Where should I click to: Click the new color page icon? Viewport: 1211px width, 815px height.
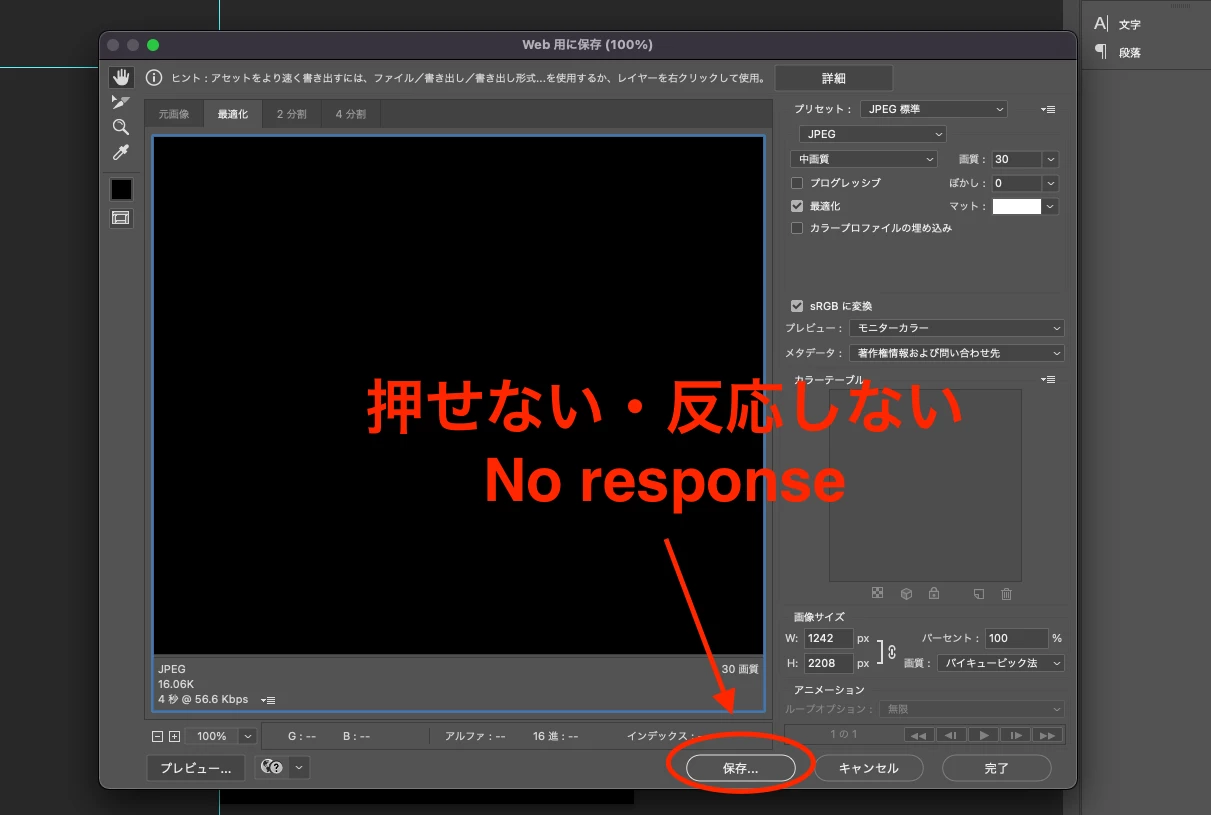click(979, 593)
